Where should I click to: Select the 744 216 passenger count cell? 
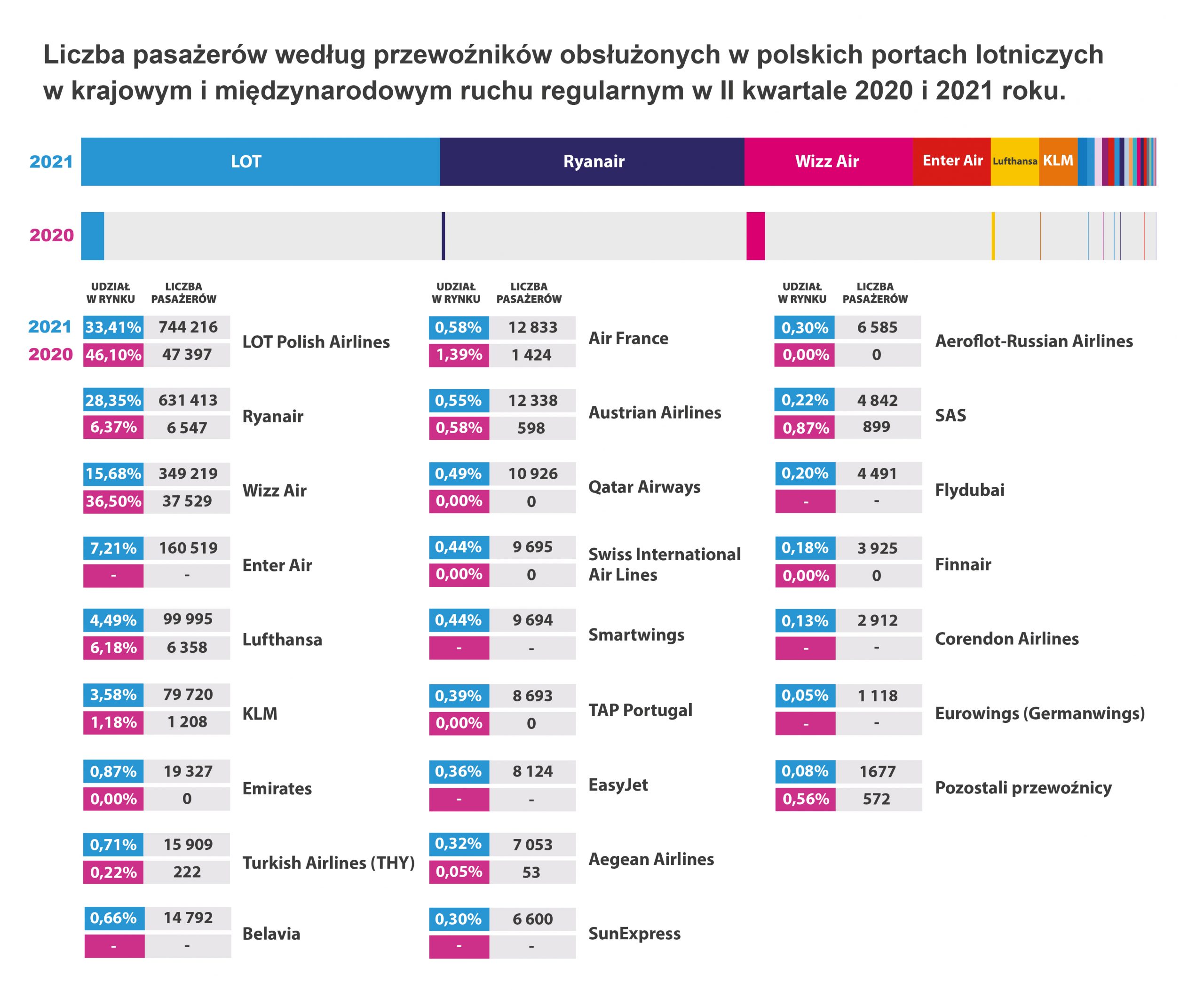pyautogui.click(x=188, y=327)
